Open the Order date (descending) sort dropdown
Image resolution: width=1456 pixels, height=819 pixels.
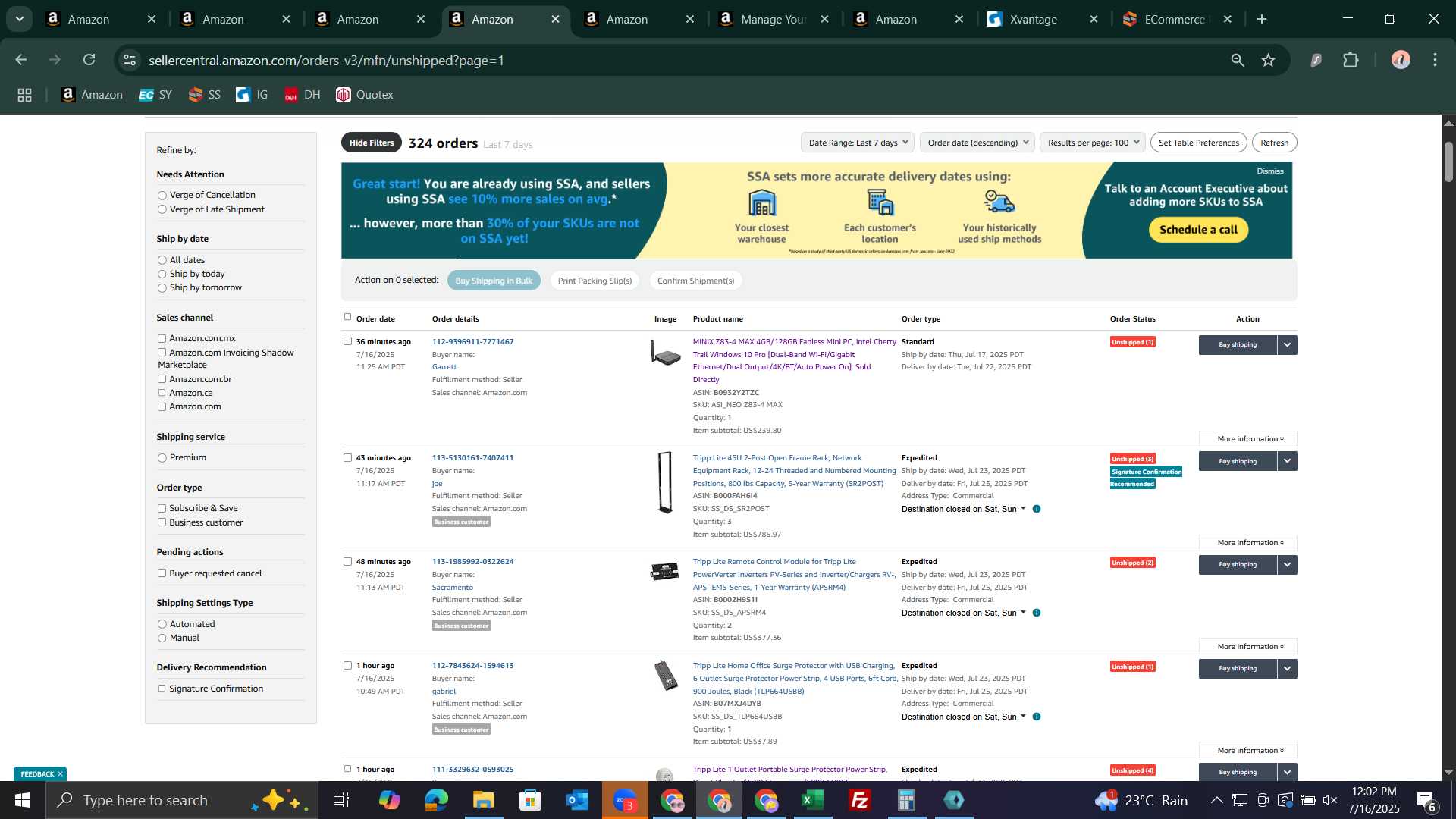977,143
